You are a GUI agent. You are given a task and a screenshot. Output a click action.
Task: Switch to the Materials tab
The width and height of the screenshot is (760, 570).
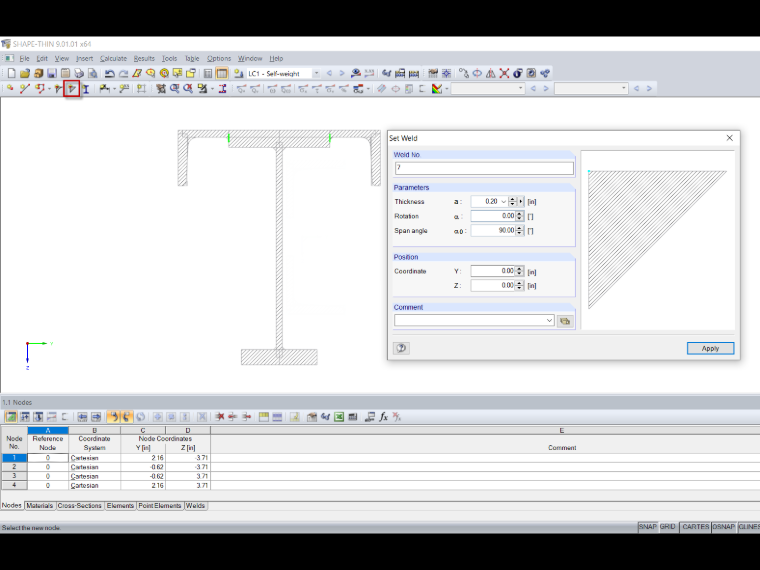click(39, 506)
